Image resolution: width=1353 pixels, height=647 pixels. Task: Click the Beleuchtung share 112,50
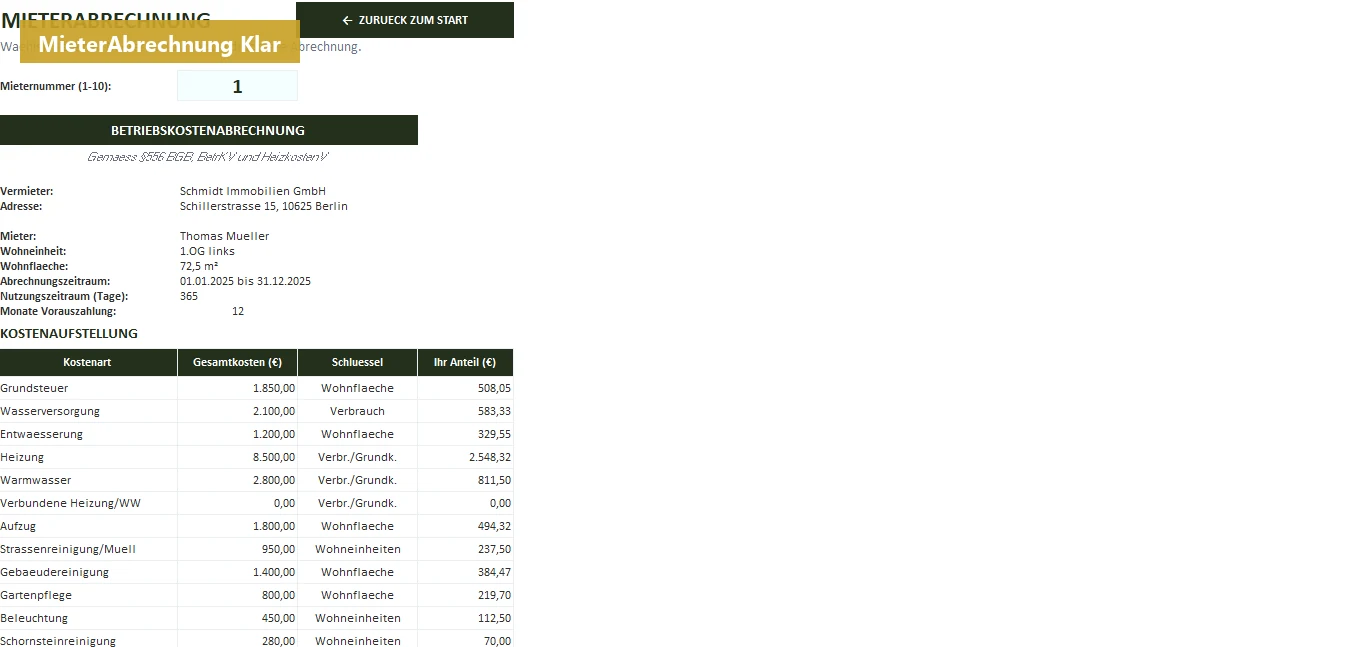[x=494, y=618]
